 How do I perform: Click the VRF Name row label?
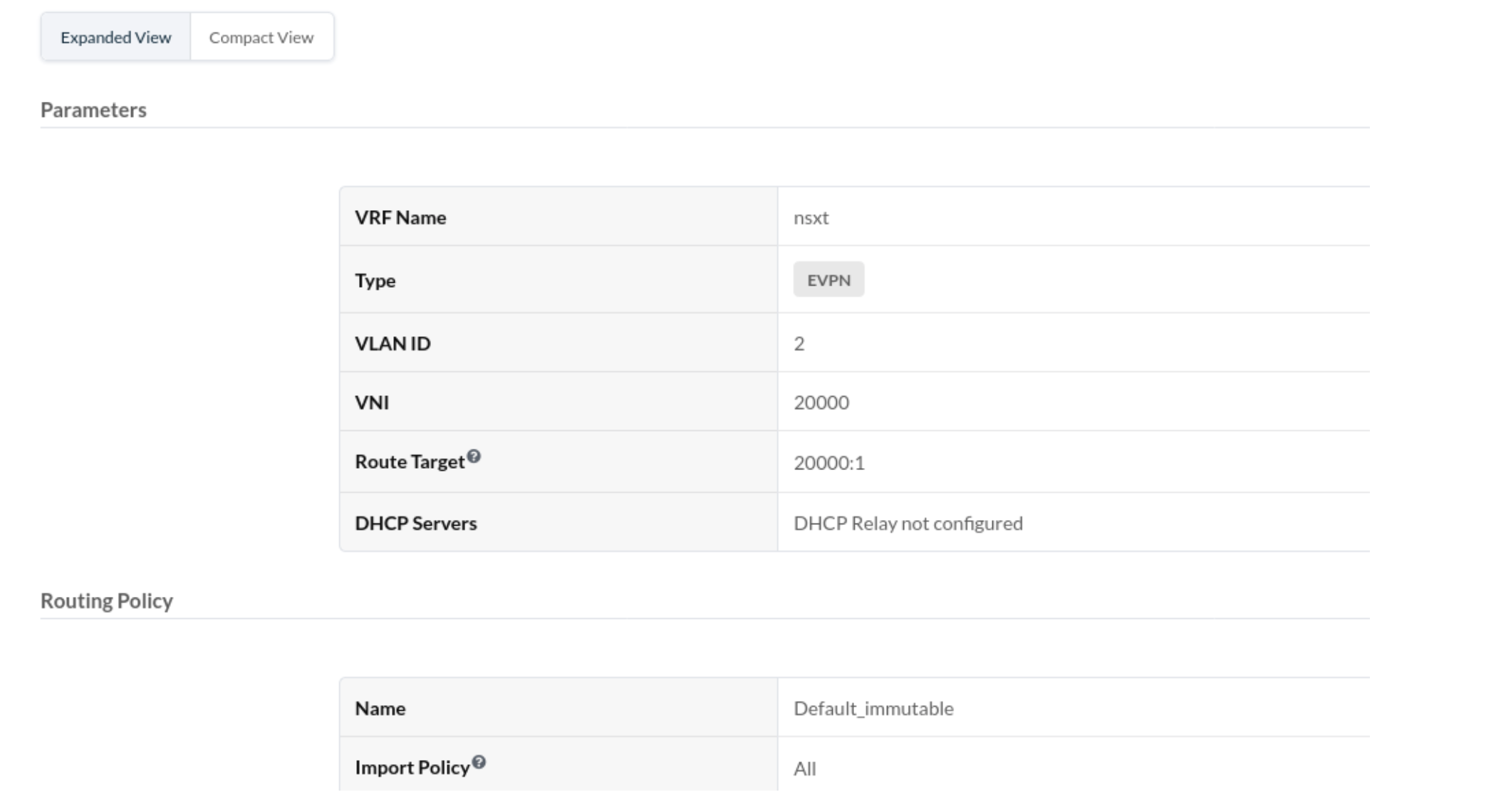tap(400, 217)
